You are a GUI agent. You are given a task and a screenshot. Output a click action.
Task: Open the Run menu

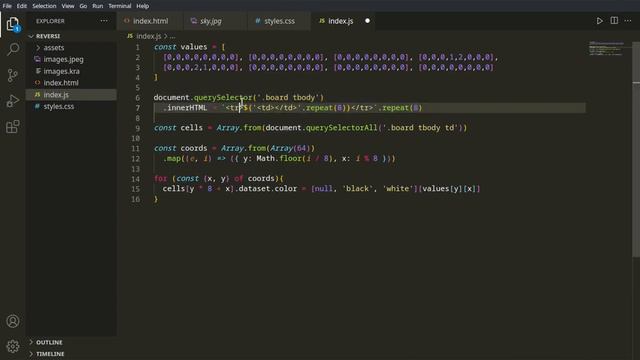tap(98, 6)
